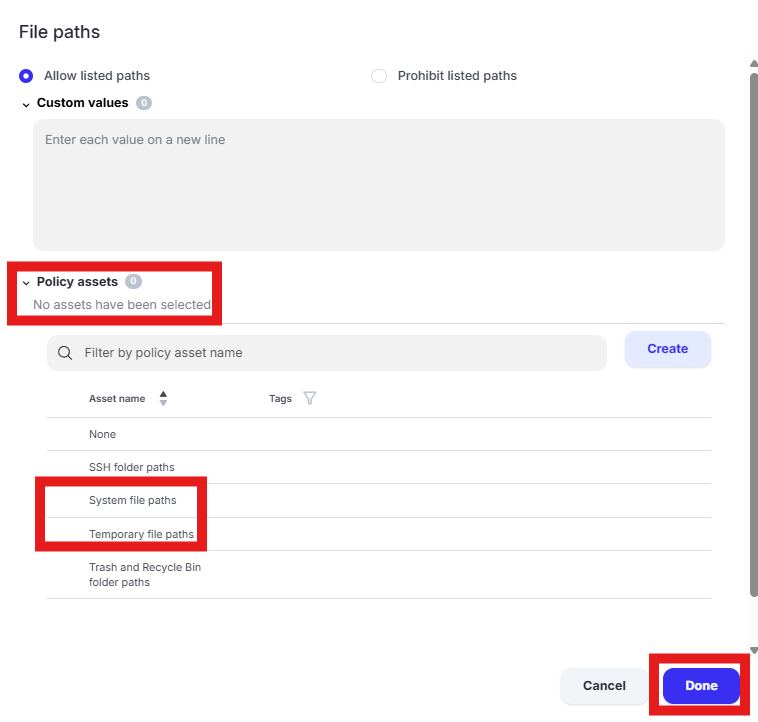The width and height of the screenshot is (758, 722).
Task: Click inside the custom values text area
Action: point(379,185)
